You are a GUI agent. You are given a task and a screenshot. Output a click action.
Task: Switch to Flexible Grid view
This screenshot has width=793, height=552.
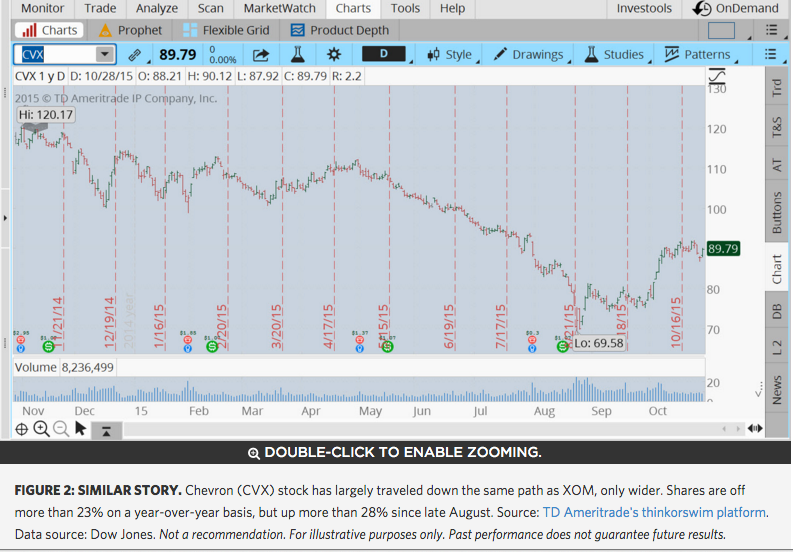tap(227, 30)
